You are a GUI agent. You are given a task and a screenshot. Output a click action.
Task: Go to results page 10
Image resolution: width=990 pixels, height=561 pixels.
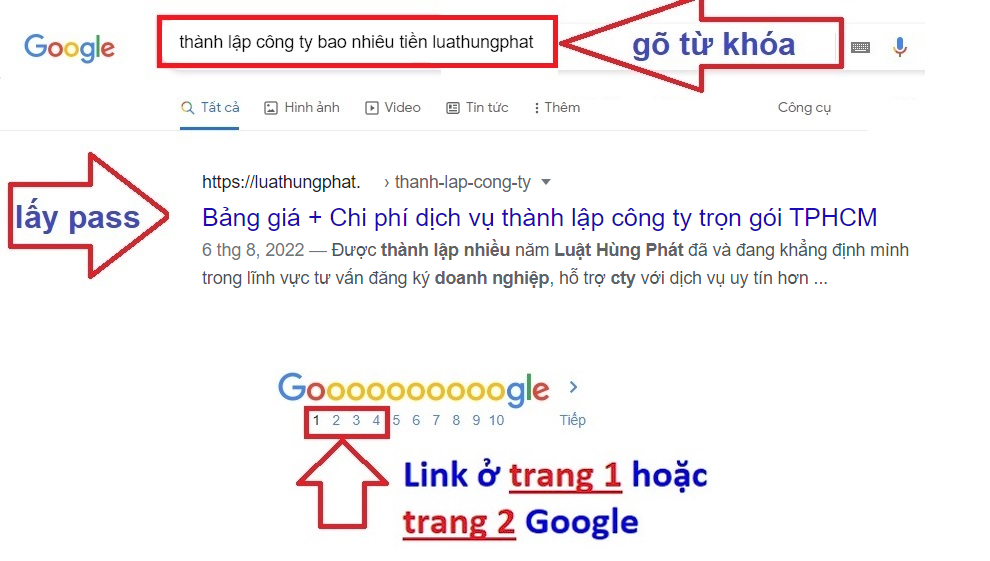tap(496, 420)
